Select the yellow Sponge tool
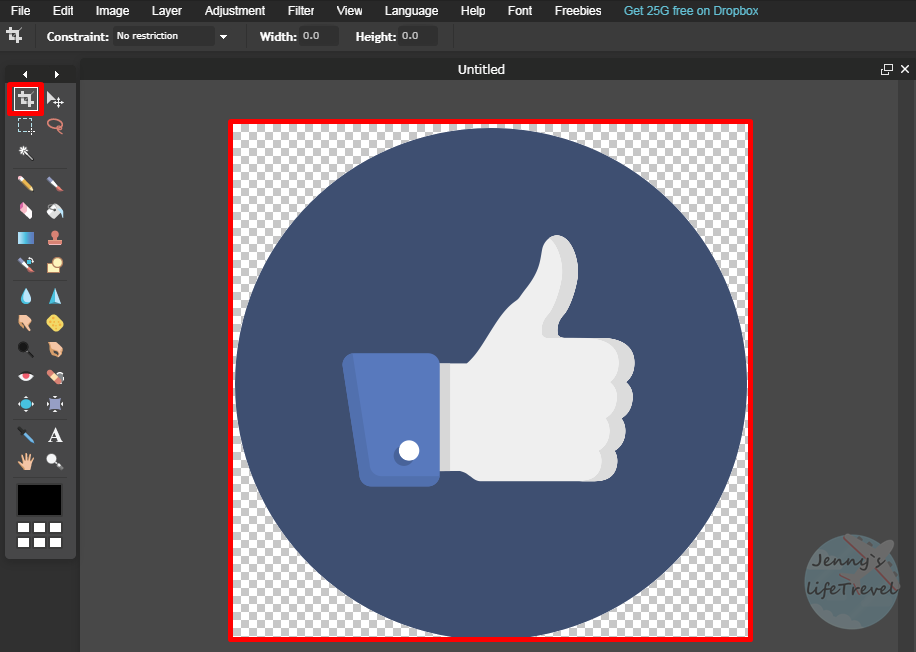Viewport: 916px width, 652px height. (55, 323)
